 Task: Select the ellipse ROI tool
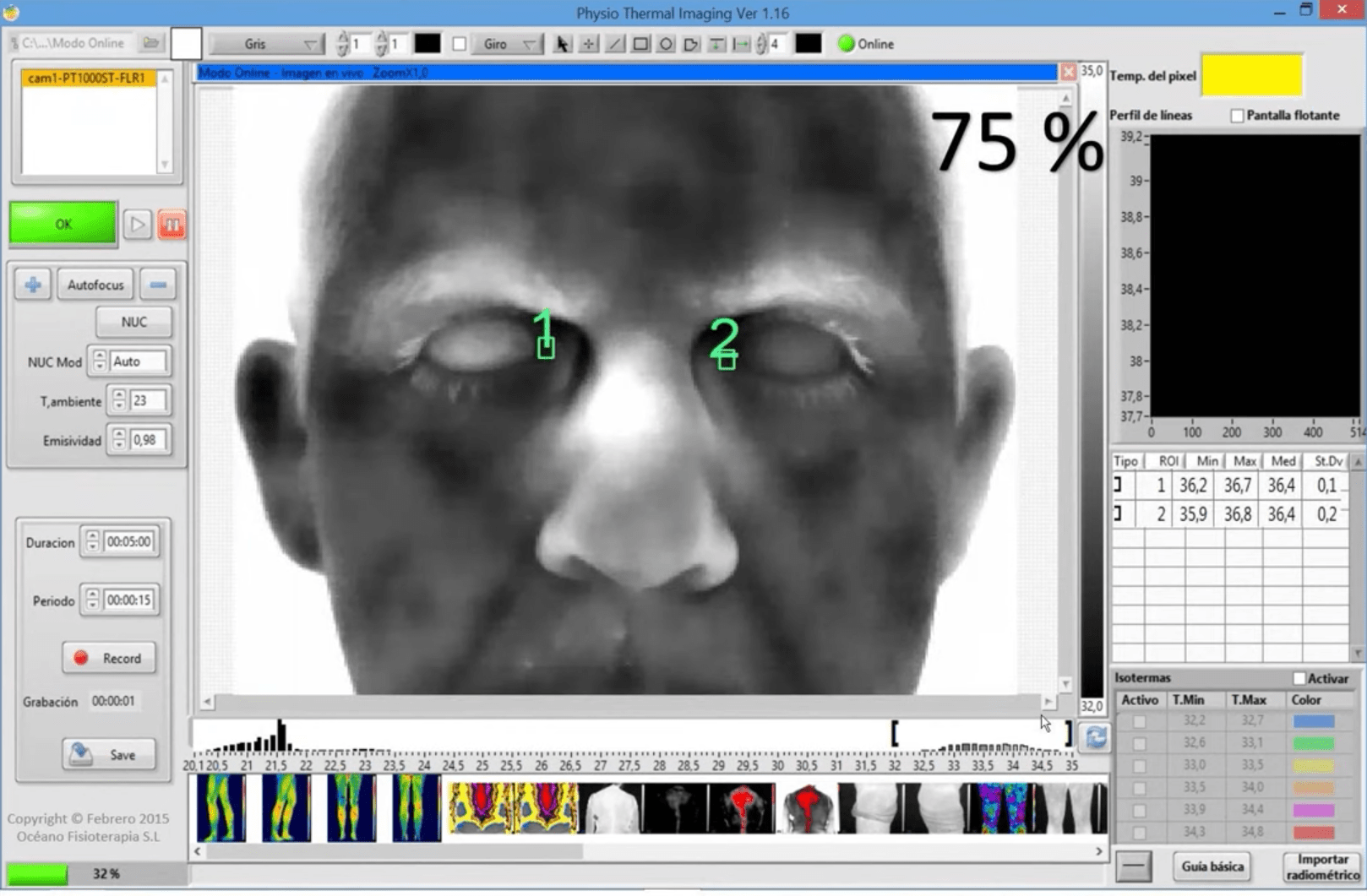[x=666, y=44]
